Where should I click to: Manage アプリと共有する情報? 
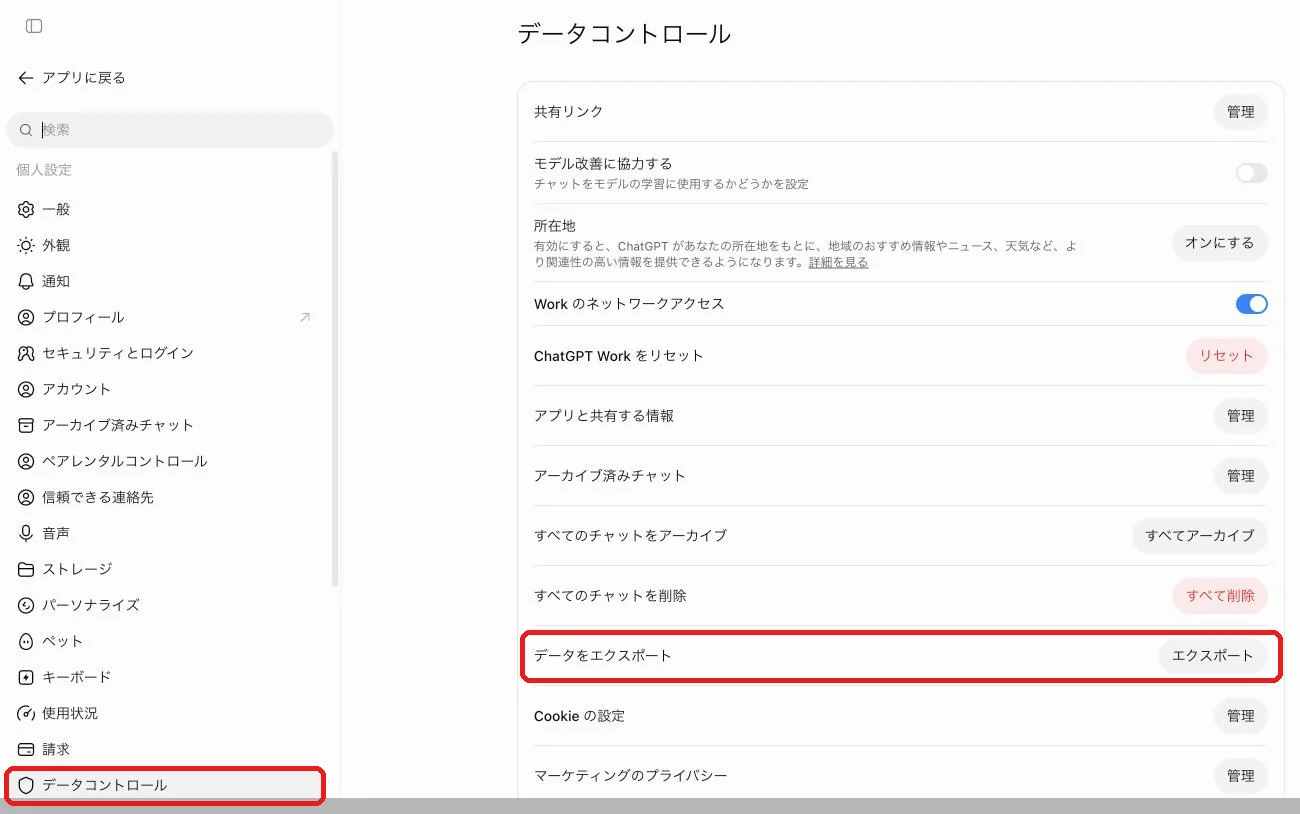[1240, 416]
